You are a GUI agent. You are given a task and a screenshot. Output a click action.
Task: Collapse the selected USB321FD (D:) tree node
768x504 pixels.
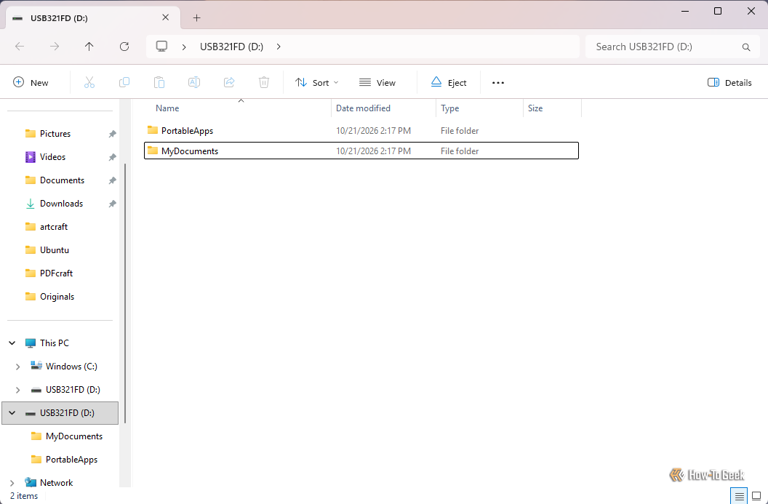click(x=12, y=413)
